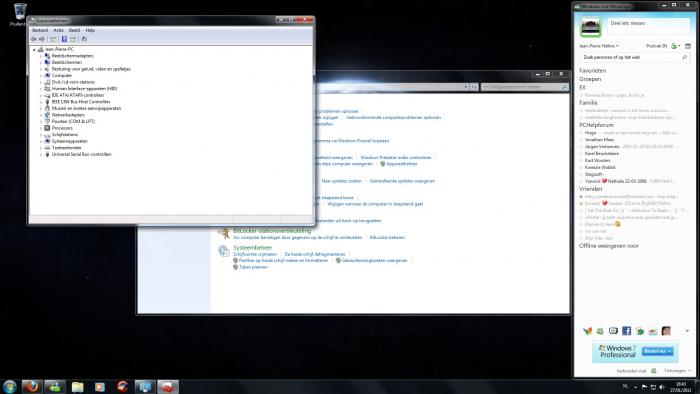Click the Bestel nu button in the ad
Image resolution: width=700 pixels, height=394 pixels.
coord(657,351)
